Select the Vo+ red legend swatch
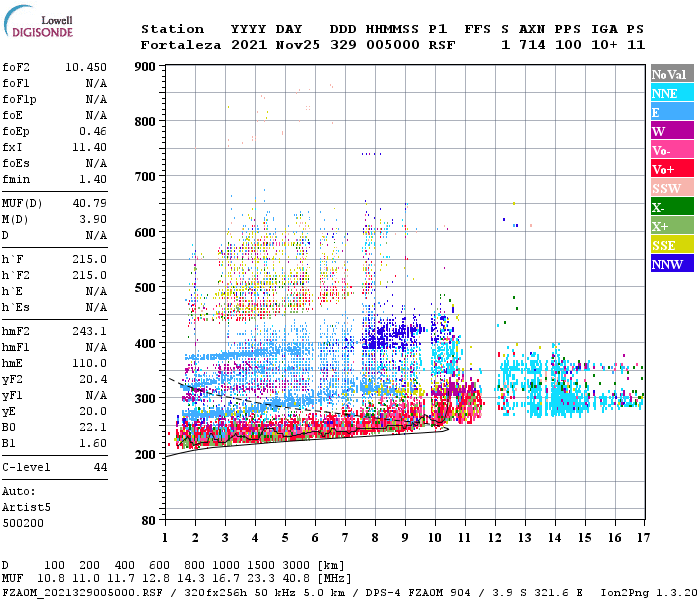 coord(672,169)
